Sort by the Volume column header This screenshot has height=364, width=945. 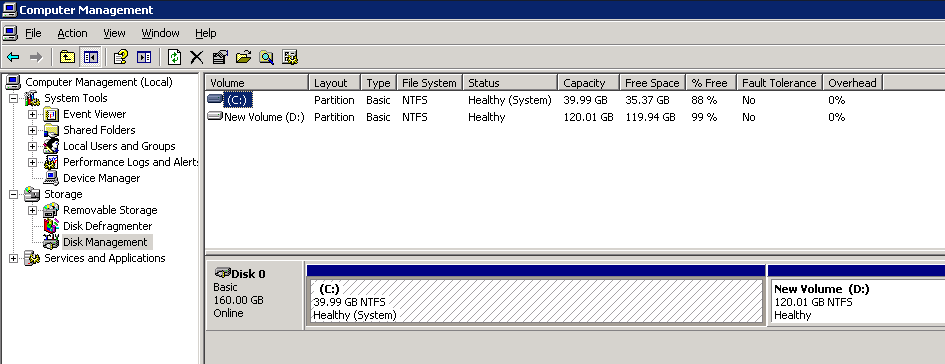[x=257, y=83]
